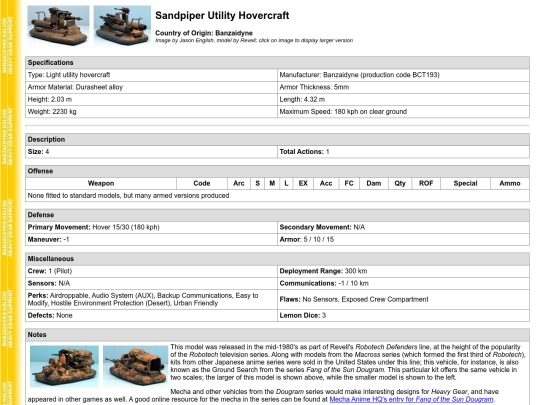This screenshot has width=540, height=405.
Task: Click the Special column header
Action: tap(465, 183)
